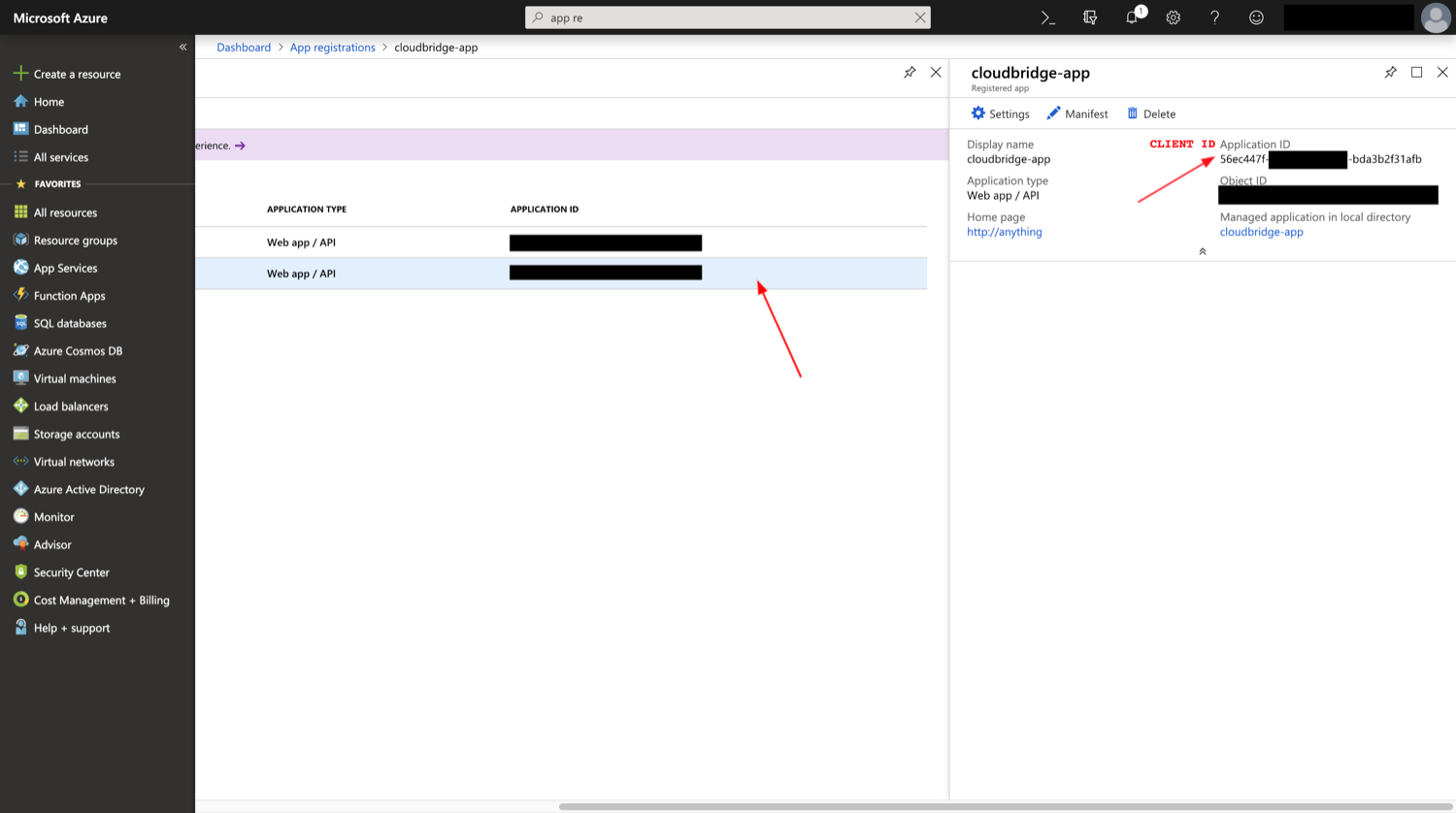Open Settings for cloudbridge-app

point(1000,114)
